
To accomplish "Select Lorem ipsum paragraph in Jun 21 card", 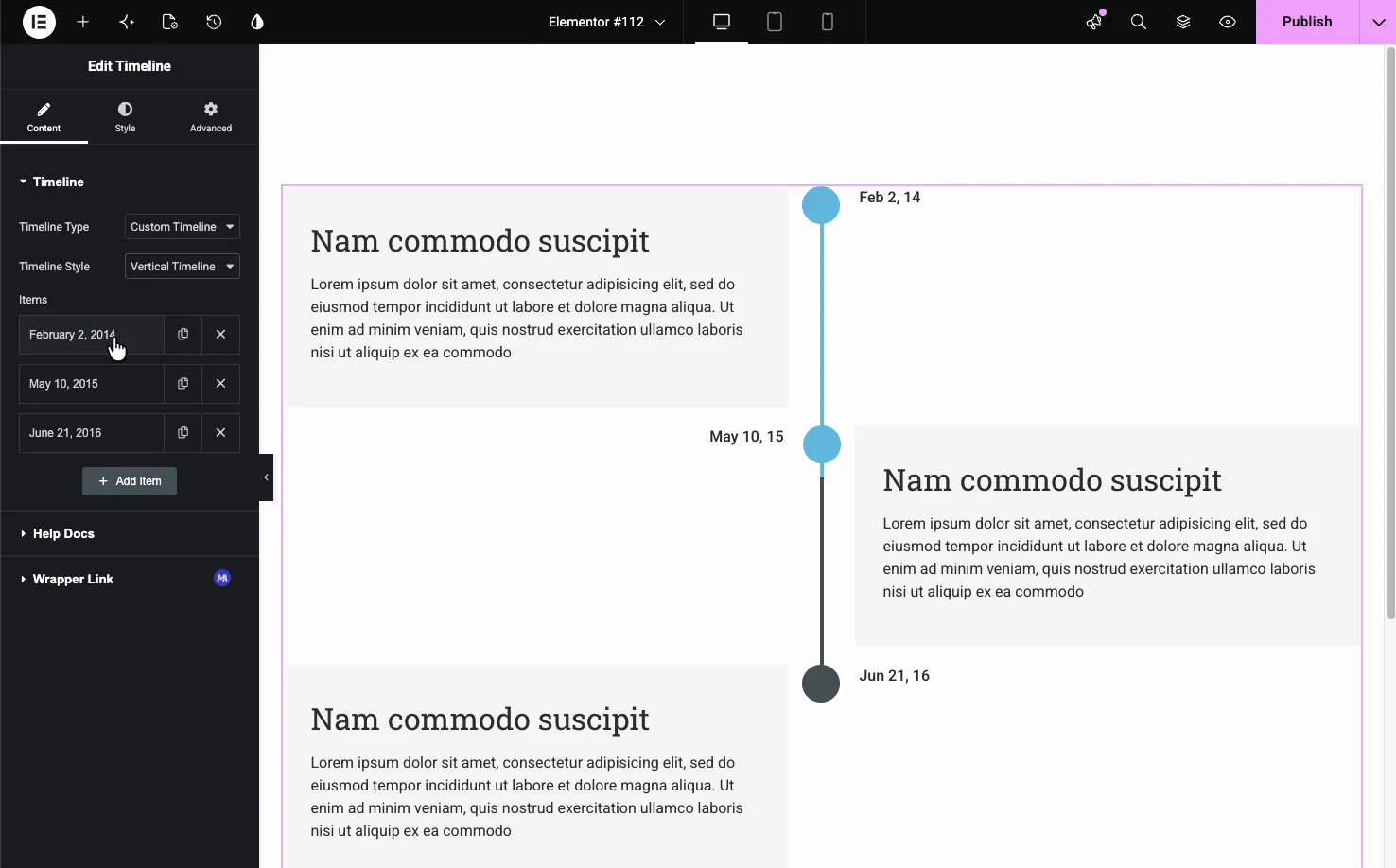I will pyautogui.click(x=527, y=797).
